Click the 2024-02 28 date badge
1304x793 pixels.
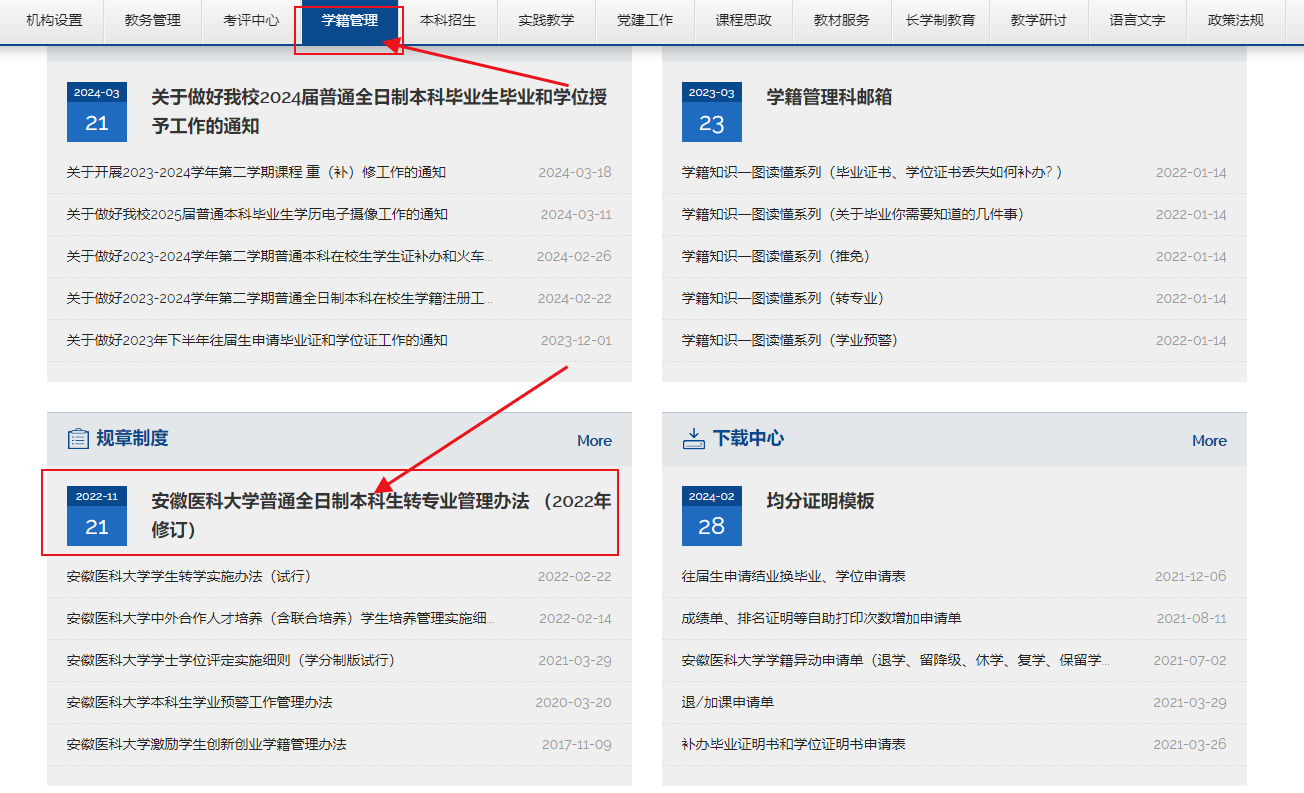pos(712,516)
